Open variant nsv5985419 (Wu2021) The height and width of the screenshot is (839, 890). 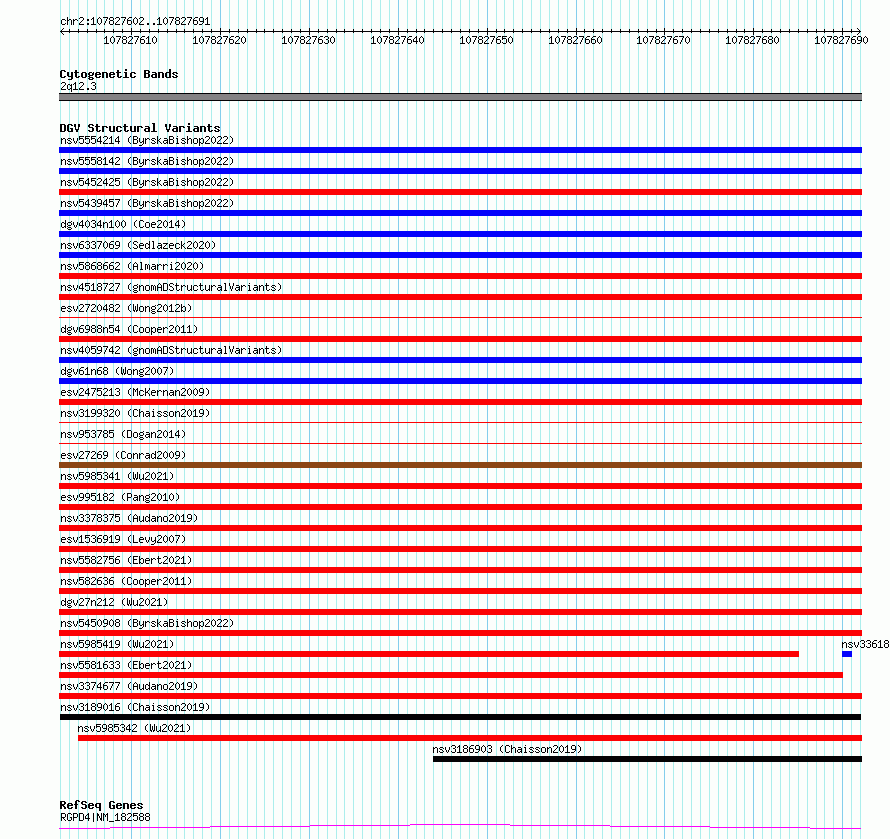pos(117,644)
